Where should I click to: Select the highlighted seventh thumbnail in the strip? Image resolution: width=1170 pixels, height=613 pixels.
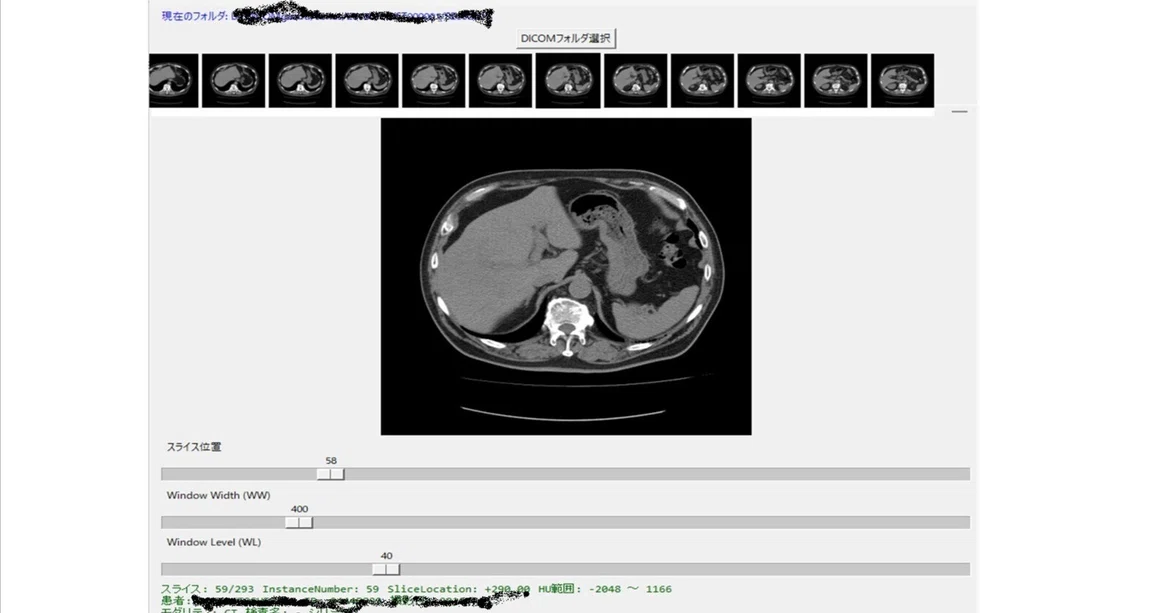(x=568, y=81)
